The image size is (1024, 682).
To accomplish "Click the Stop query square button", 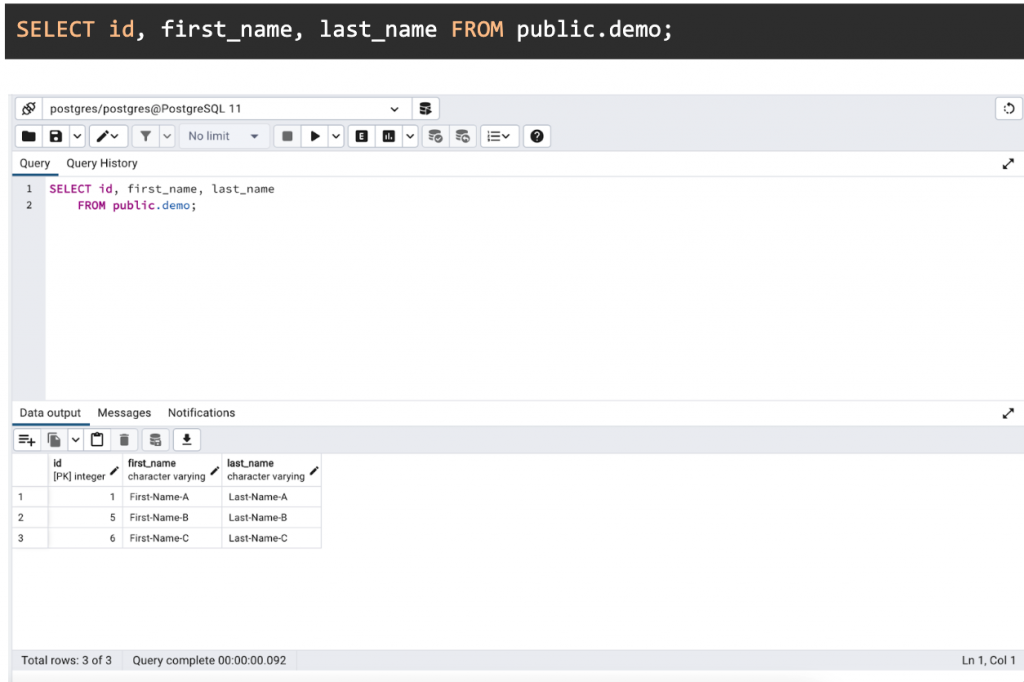I will (x=287, y=136).
